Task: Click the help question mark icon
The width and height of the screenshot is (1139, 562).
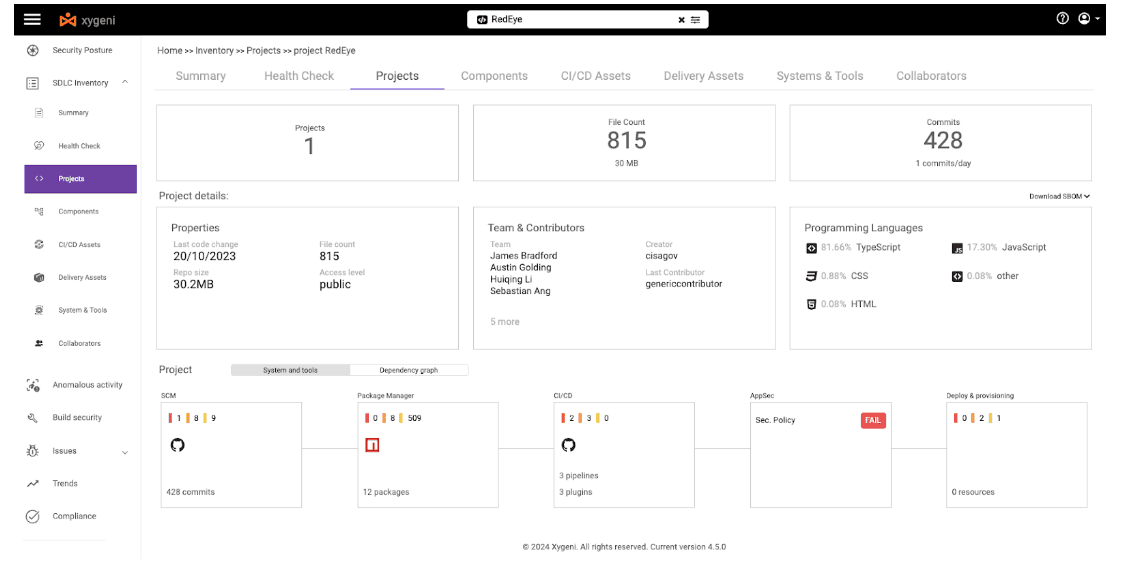Action: click(1063, 19)
